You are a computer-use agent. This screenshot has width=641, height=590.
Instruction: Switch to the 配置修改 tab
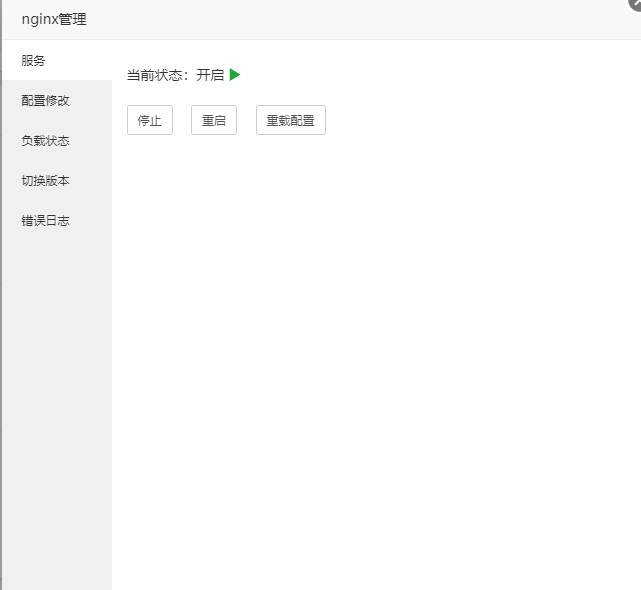pos(57,101)
